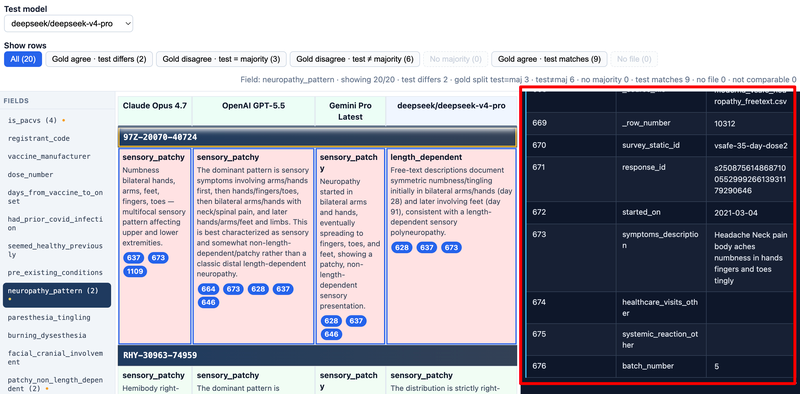Click the response_id row 671
This screenshot has height=394, width=800.
click(x=661, y=179)
